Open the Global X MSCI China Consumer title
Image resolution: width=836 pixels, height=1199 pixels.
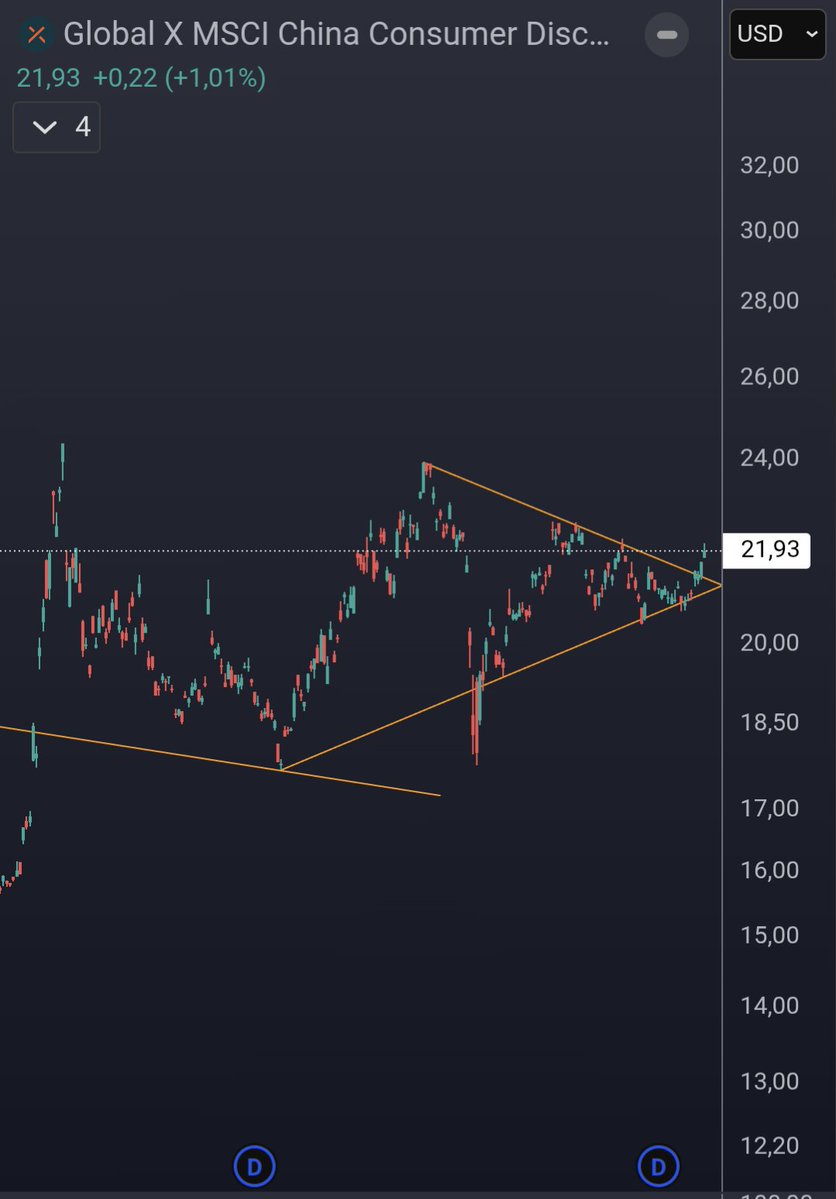(337, 34)
